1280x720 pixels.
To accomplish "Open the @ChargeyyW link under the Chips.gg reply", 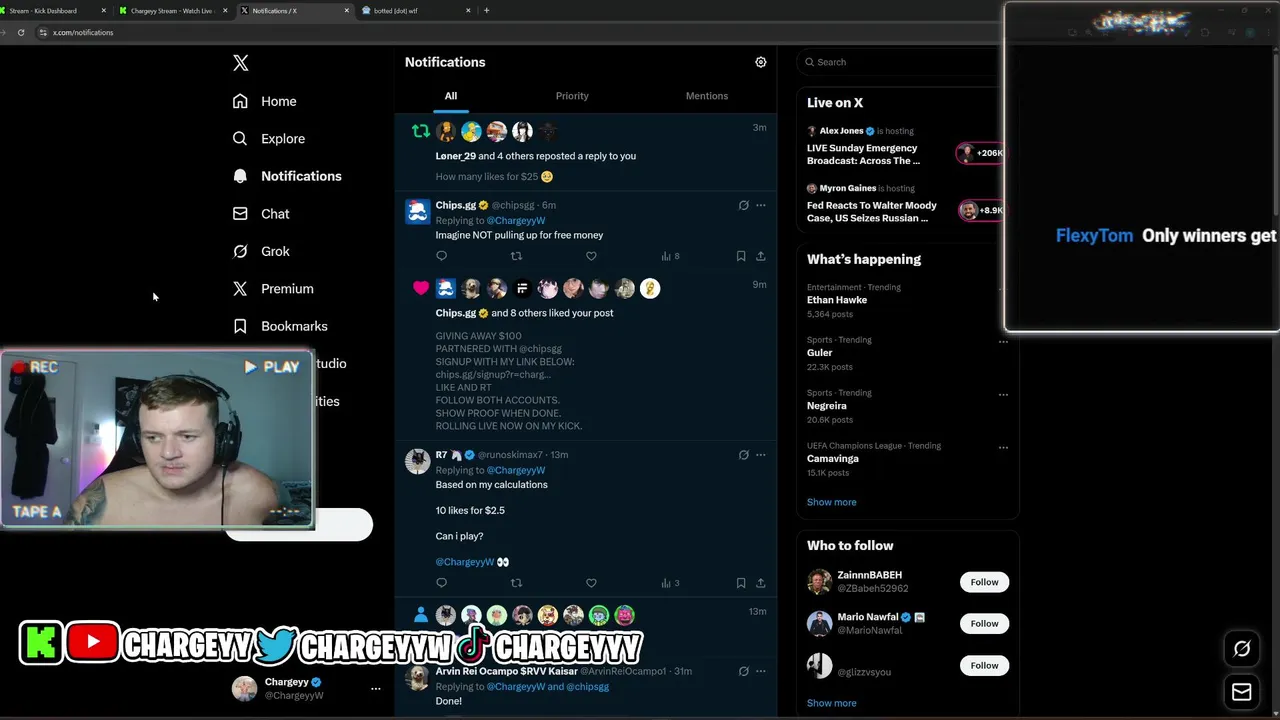I will point(516,221).
